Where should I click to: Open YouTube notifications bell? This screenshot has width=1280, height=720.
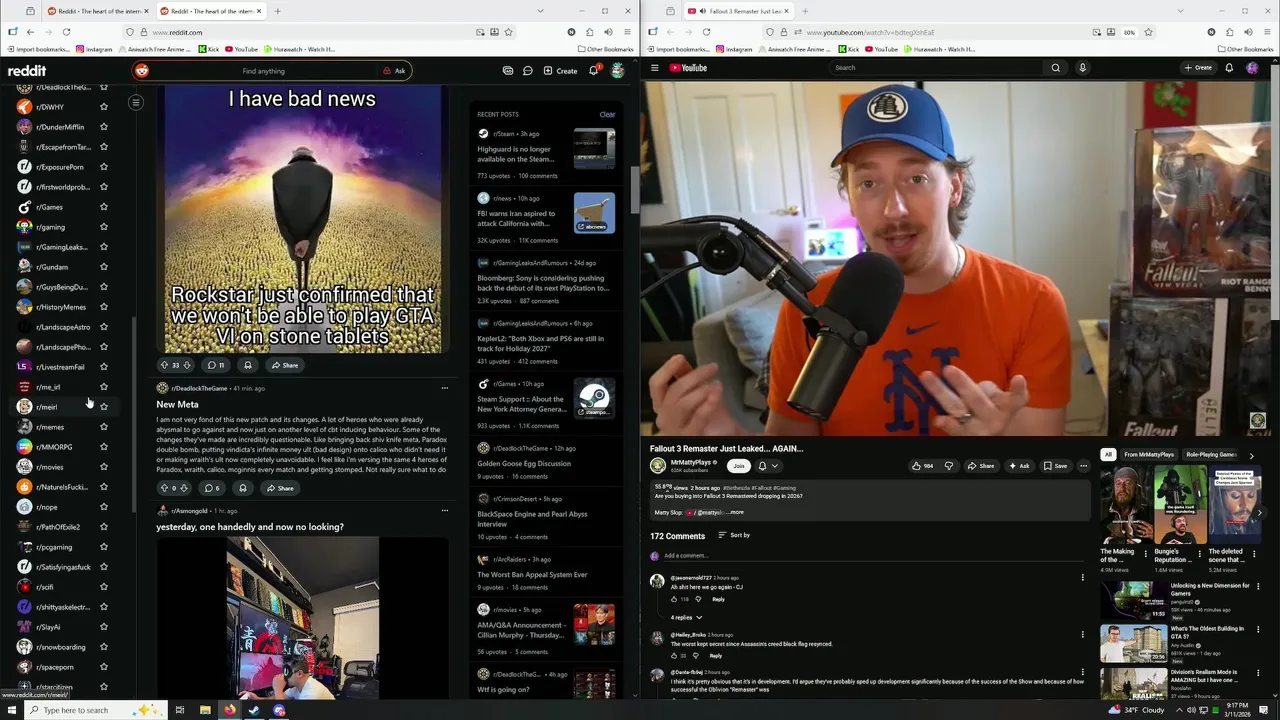tap(1229, 68)
